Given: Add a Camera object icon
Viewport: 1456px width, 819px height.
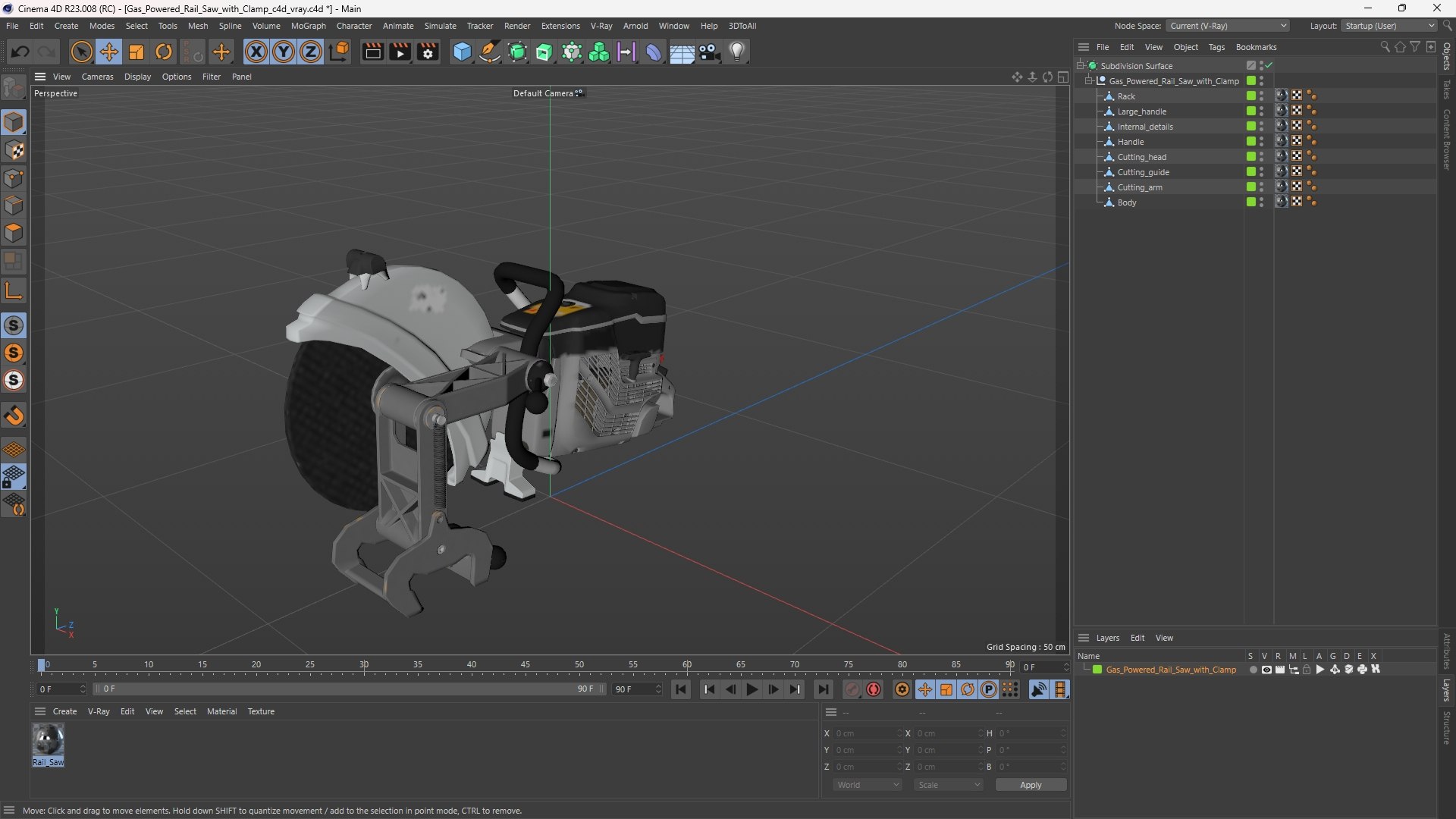Looking at the screenshot, I should coord(710,52).
